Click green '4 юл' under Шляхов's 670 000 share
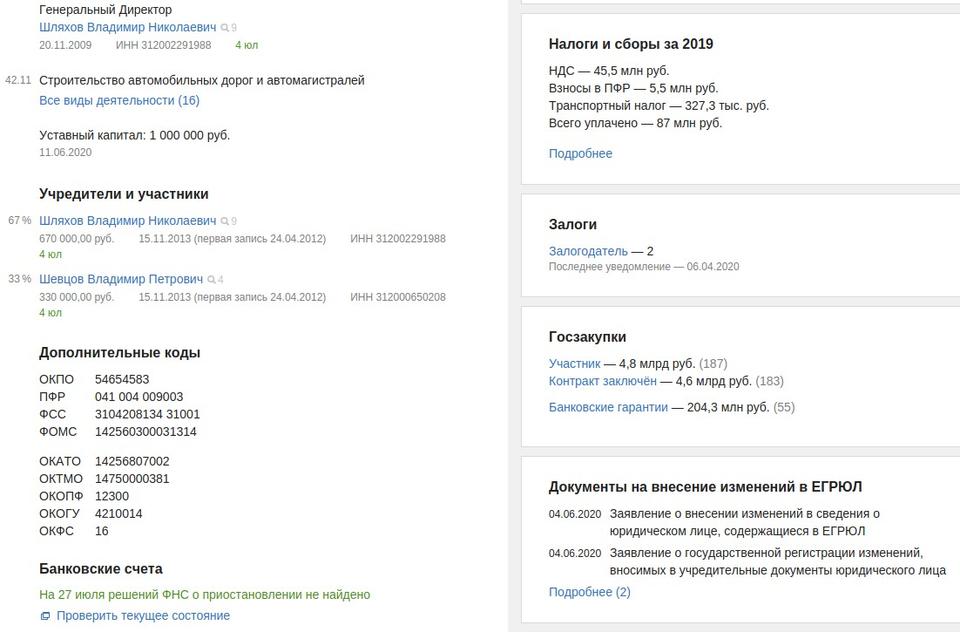The image size is (960, 632). [x=50, y=255]
